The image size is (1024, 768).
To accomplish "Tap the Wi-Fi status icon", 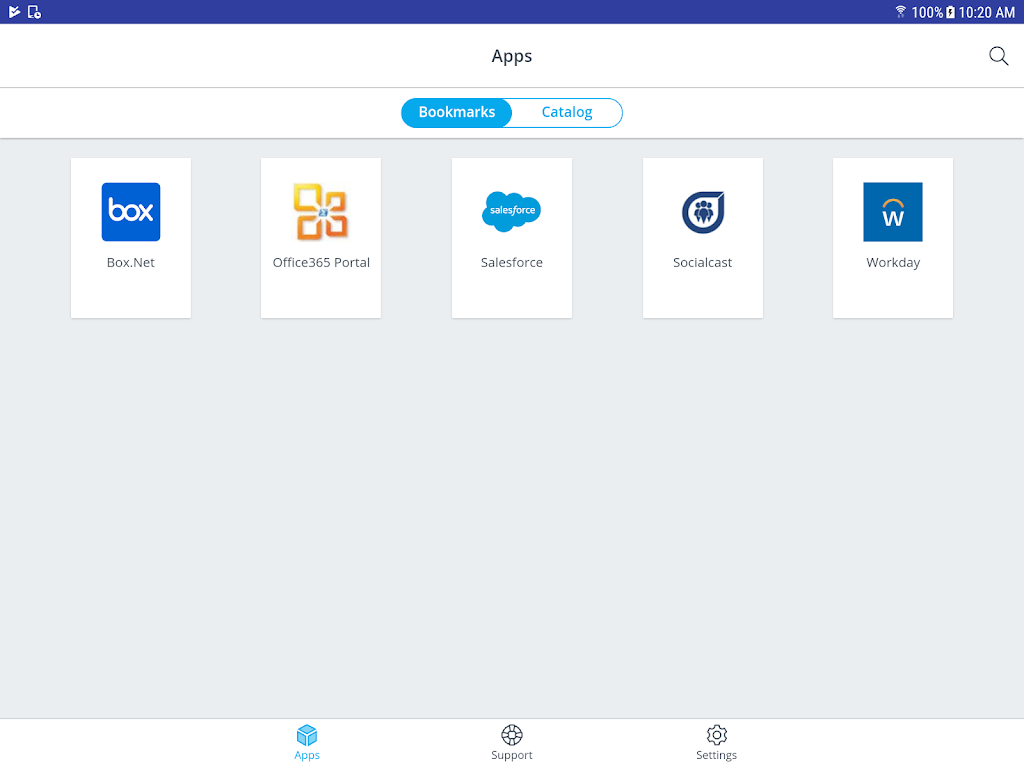I will (x=901, y=12).
